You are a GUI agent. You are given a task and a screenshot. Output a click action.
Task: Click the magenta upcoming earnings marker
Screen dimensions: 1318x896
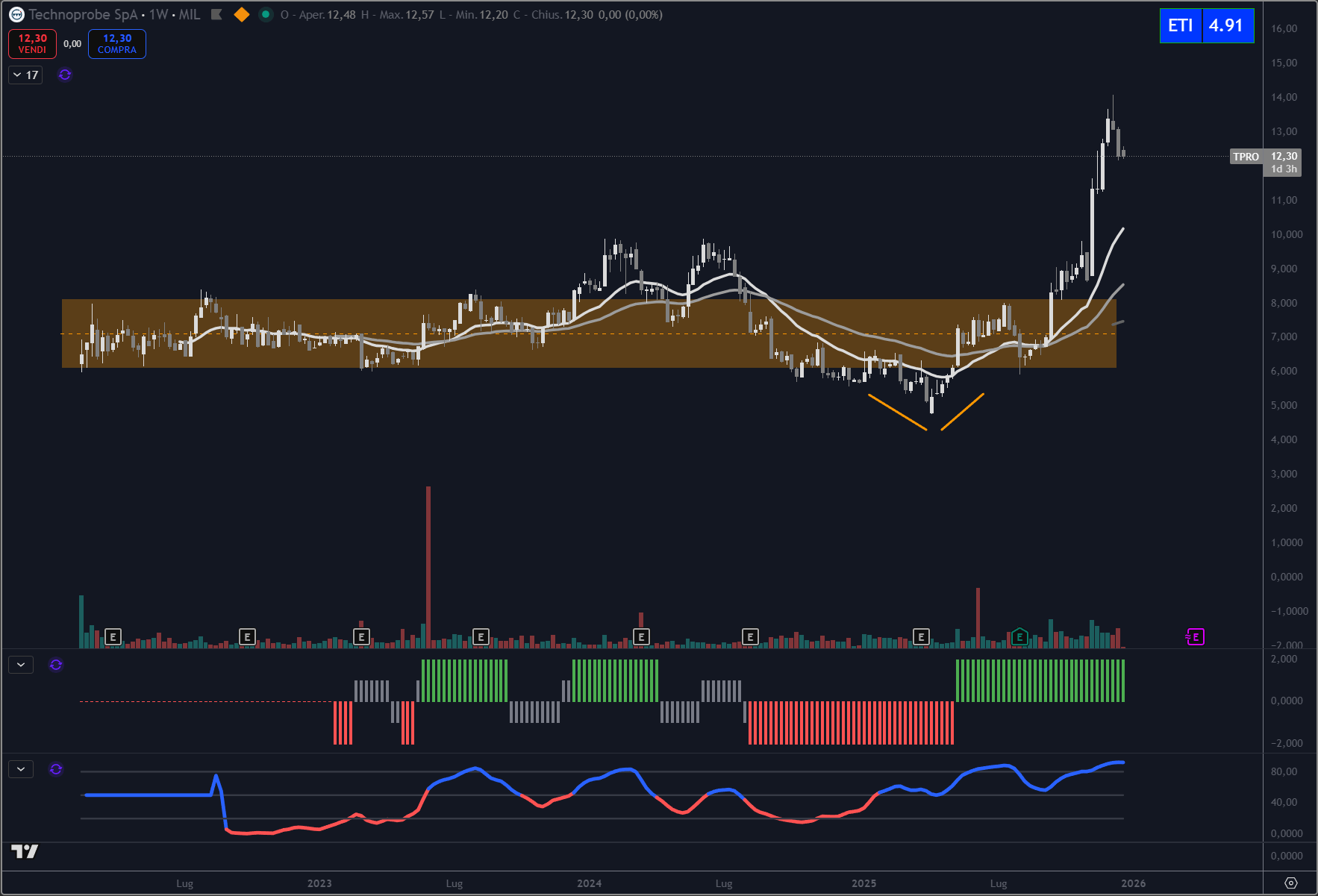1195,637
